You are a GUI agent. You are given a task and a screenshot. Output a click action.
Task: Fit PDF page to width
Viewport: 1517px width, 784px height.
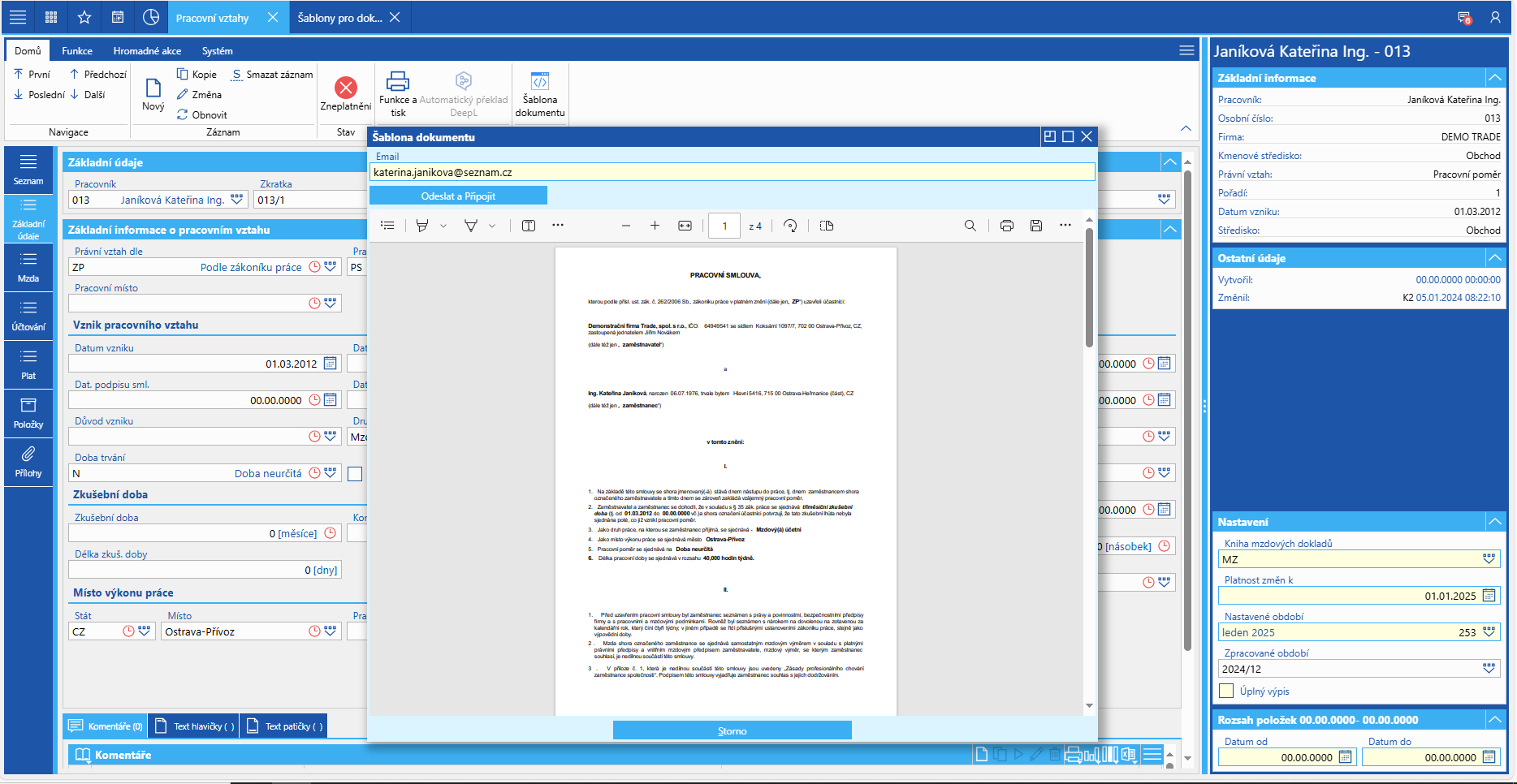685,226
